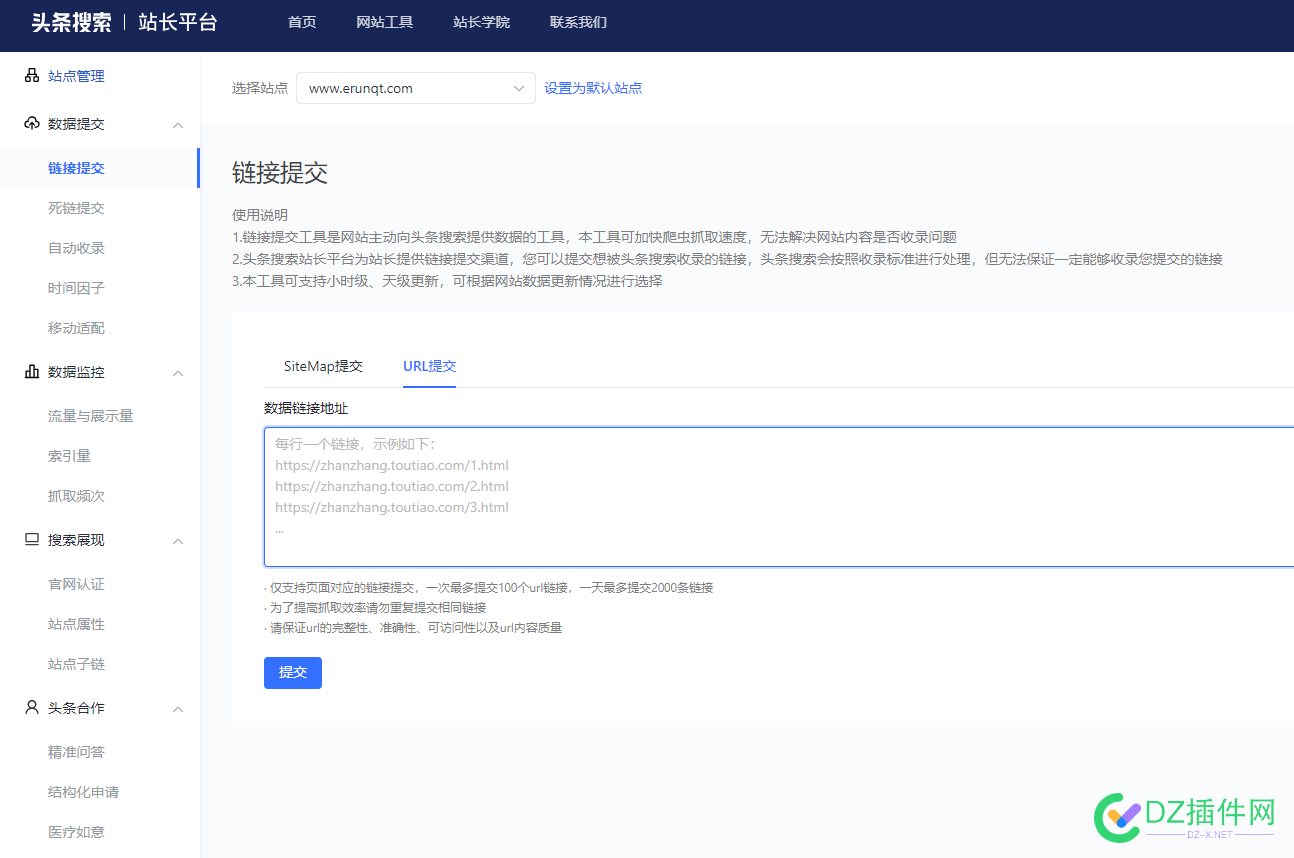Viewport: 1294px width, 858px height.
Task: Click the 站点管理 sidebar icon
Action: 32,76
